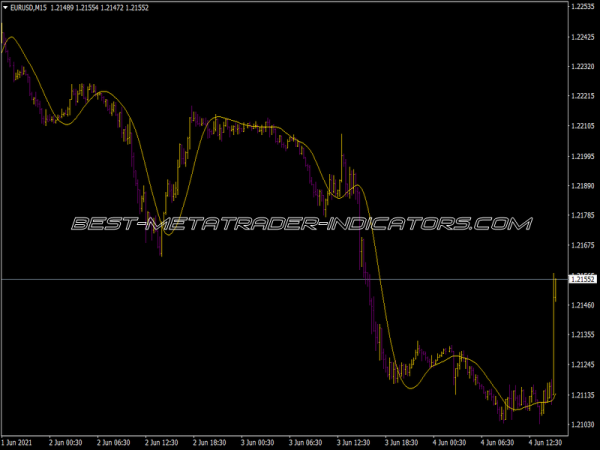
Task: Click the 1.22105 price axis label
Action: [582, 126]
